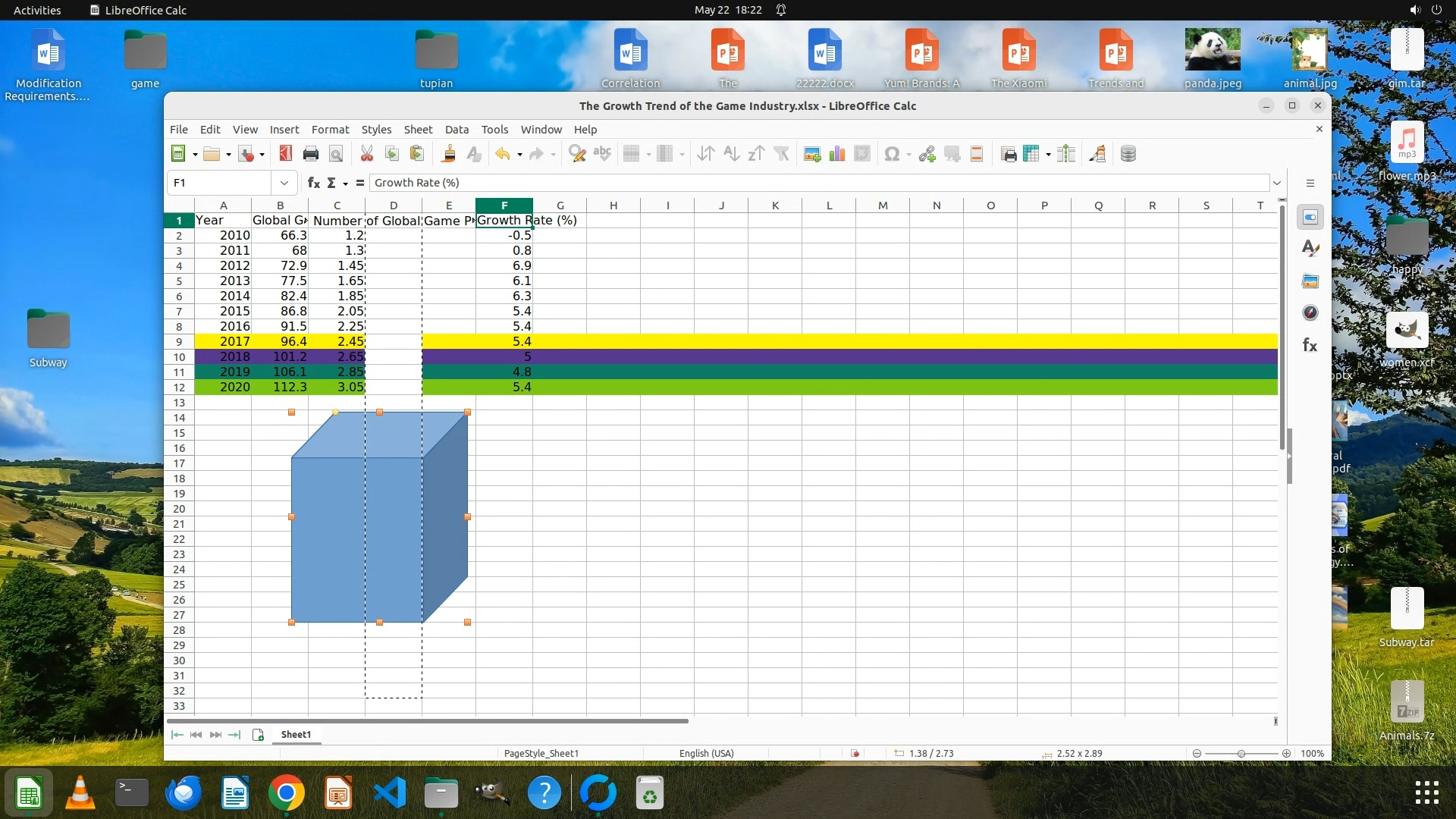Open the Data menu
The width and height of the screenshot is (1456, 819).
point(457,130)
